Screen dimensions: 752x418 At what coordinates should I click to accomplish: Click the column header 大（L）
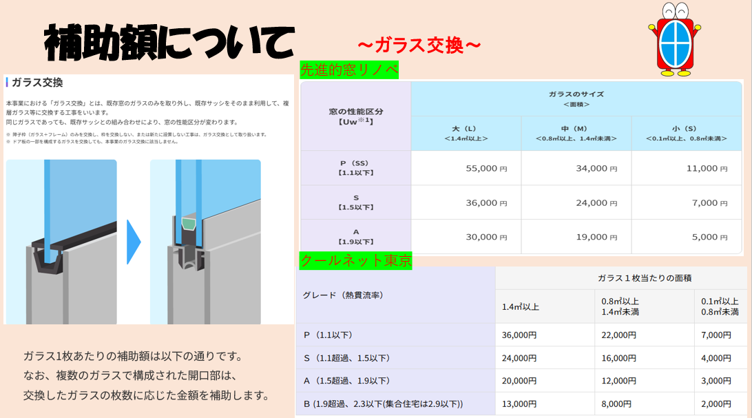click(x=466, y=134)
